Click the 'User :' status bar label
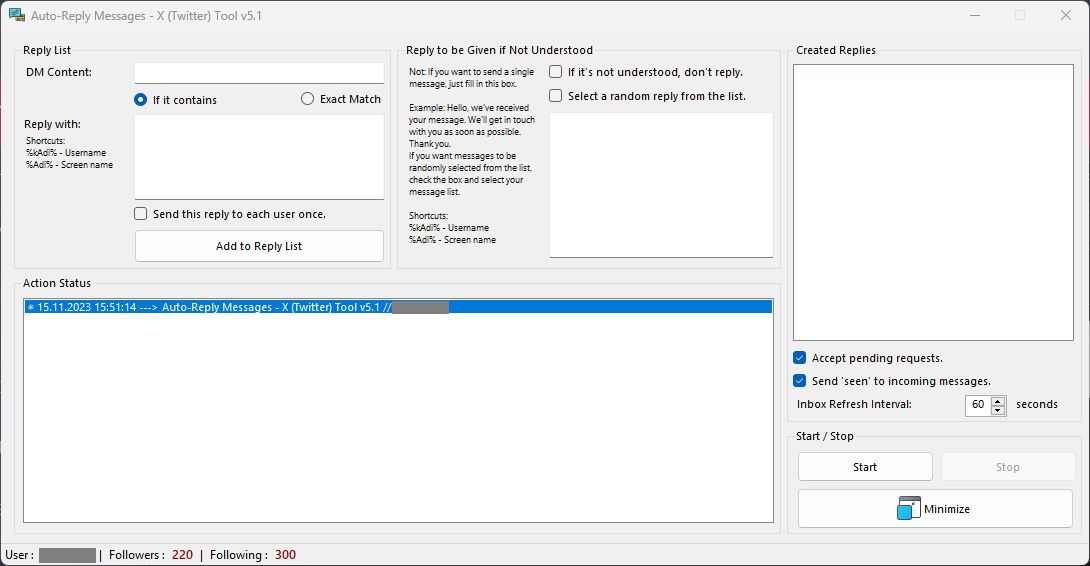This screenshot has height=566, width=1090. coord(19,555)
